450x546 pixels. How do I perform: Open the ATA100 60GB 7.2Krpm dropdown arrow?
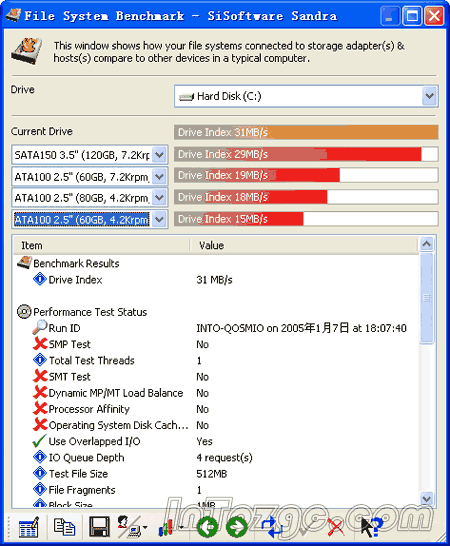pyautogui.click(x=160, y=177)
